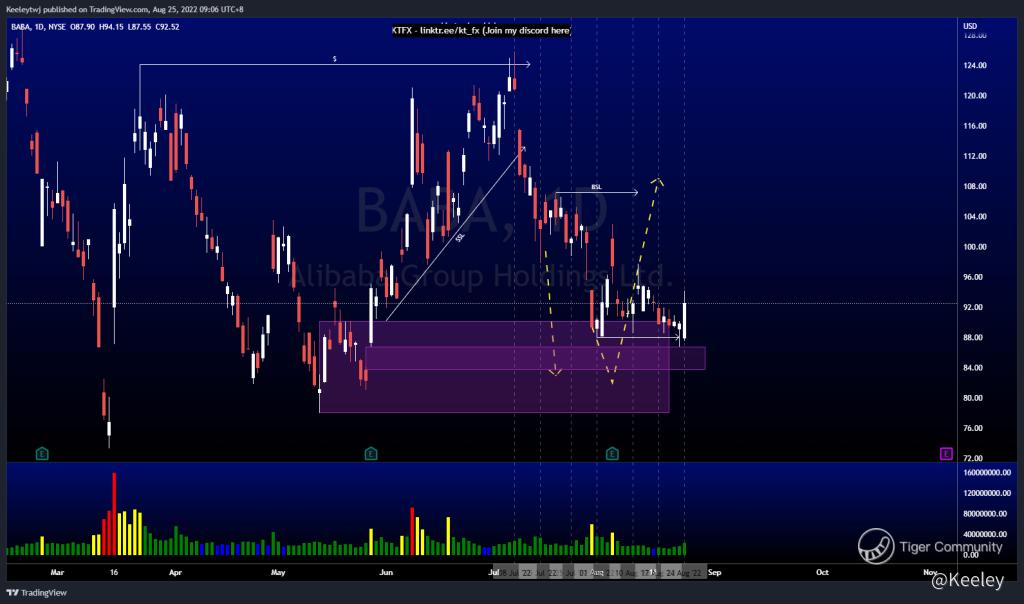This screenshot has height=604, width=1024.
Task: Click the 112.00 price axis label
Action: click(974, 156)
